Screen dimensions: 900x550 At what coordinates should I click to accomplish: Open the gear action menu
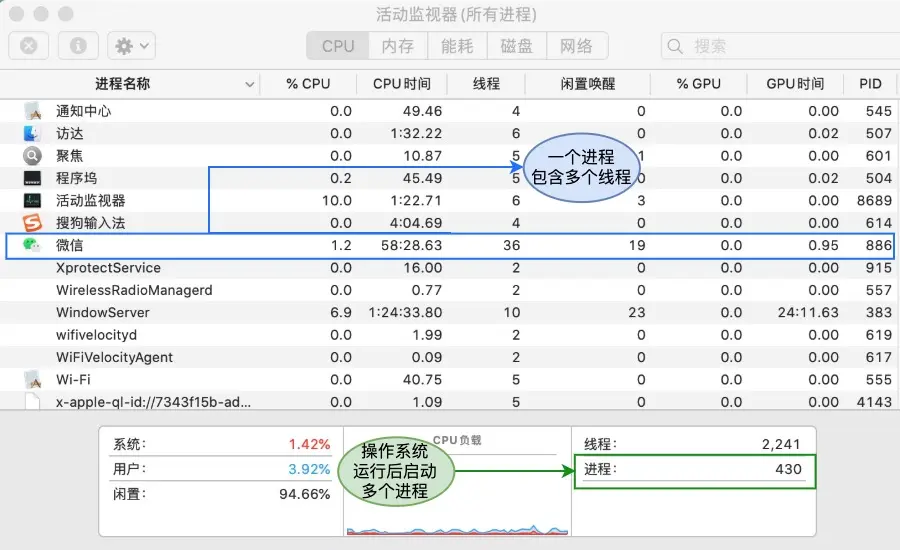[x=131, y=46]
